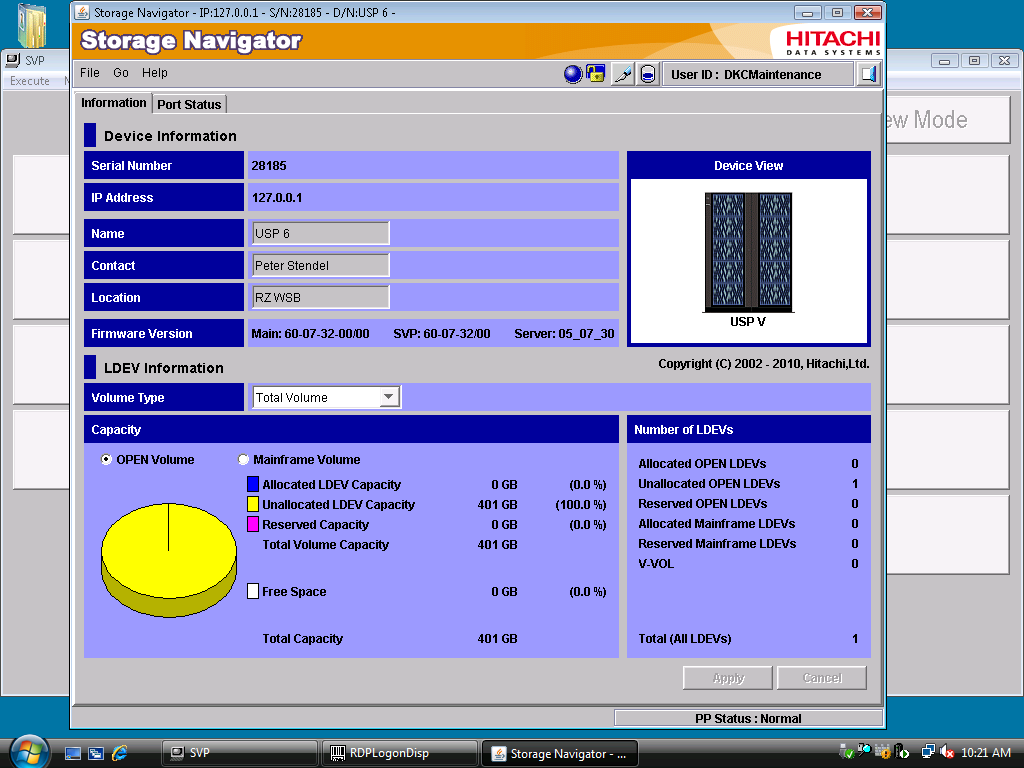Click the logout door icon beside User ID
1024x768 pixels.
(868, 74)
